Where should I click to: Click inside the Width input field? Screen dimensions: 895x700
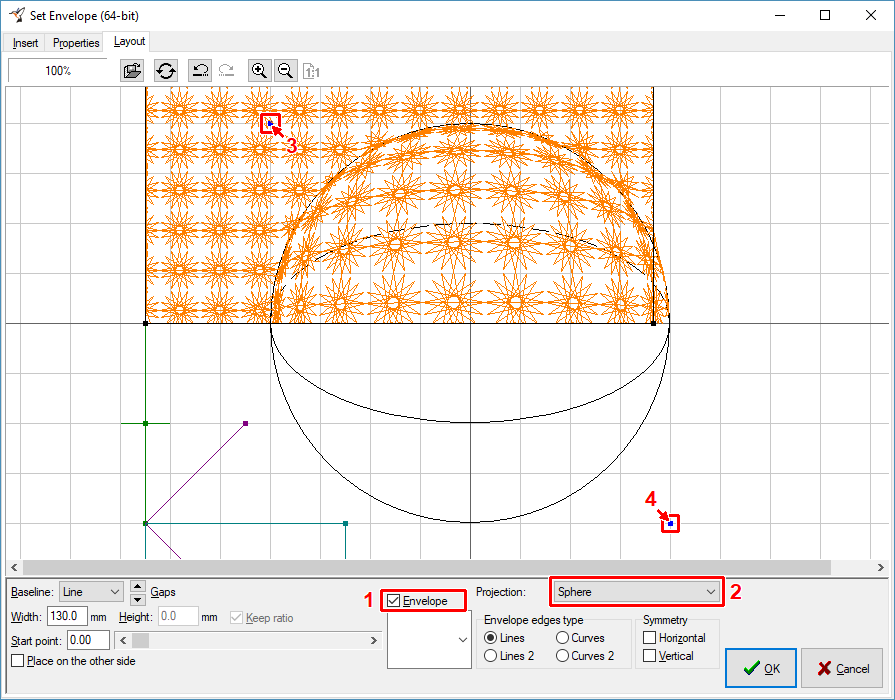click(67, 616)
